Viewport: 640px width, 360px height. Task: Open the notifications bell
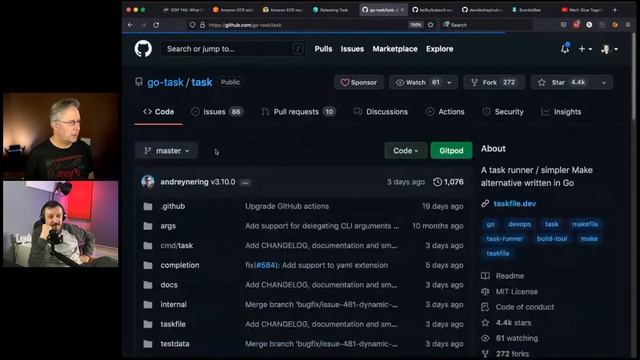point(565,49)
